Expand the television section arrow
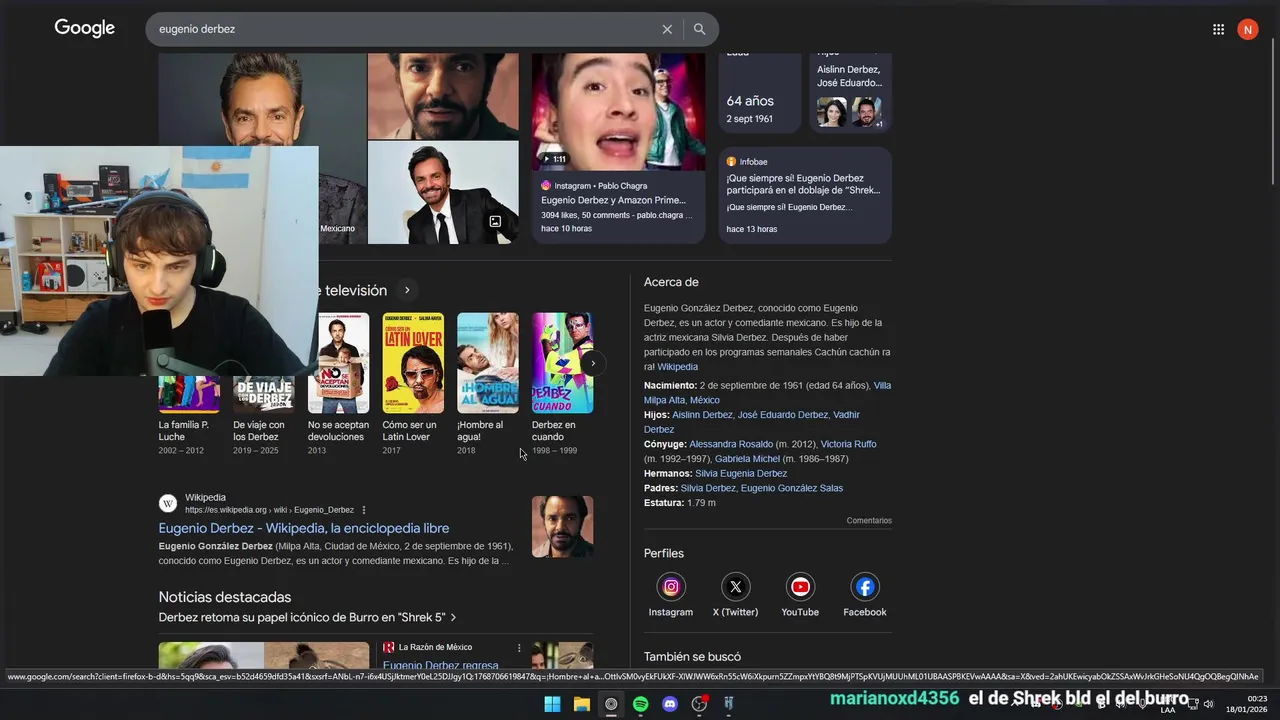 click(407, 290)
